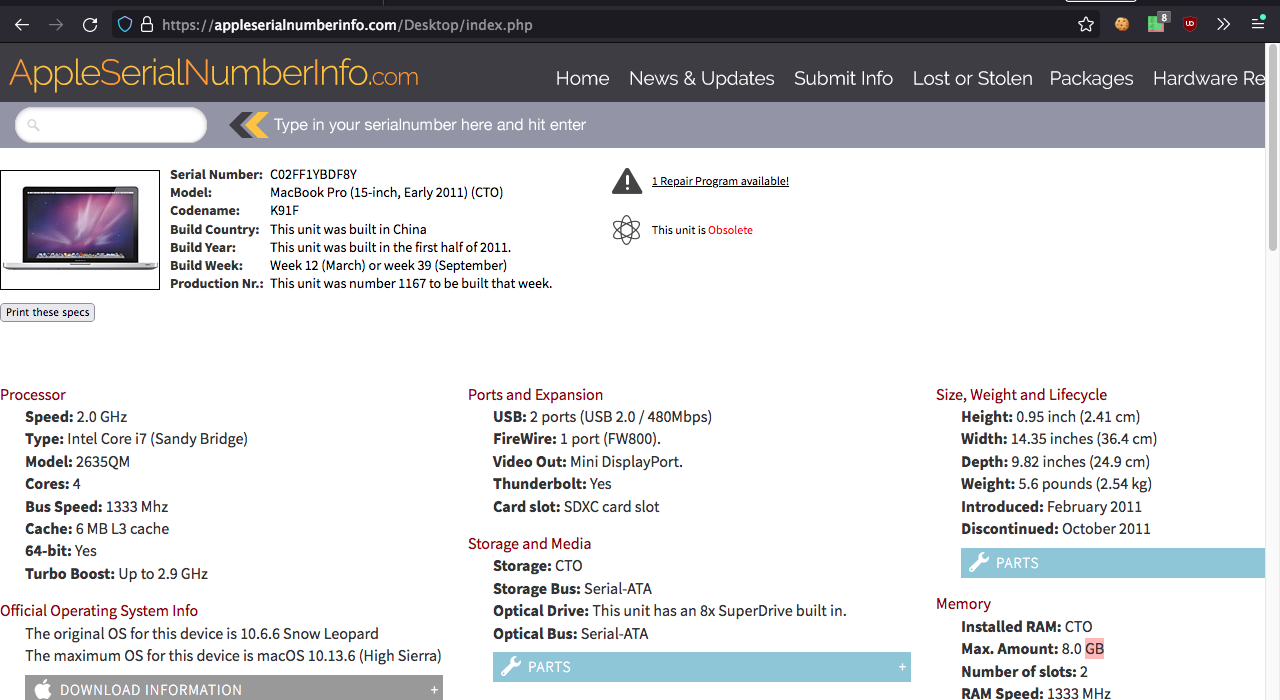Click the magnifier icon in search box
This screenshot has width=1280, height=700.
(x=33, y=125)
